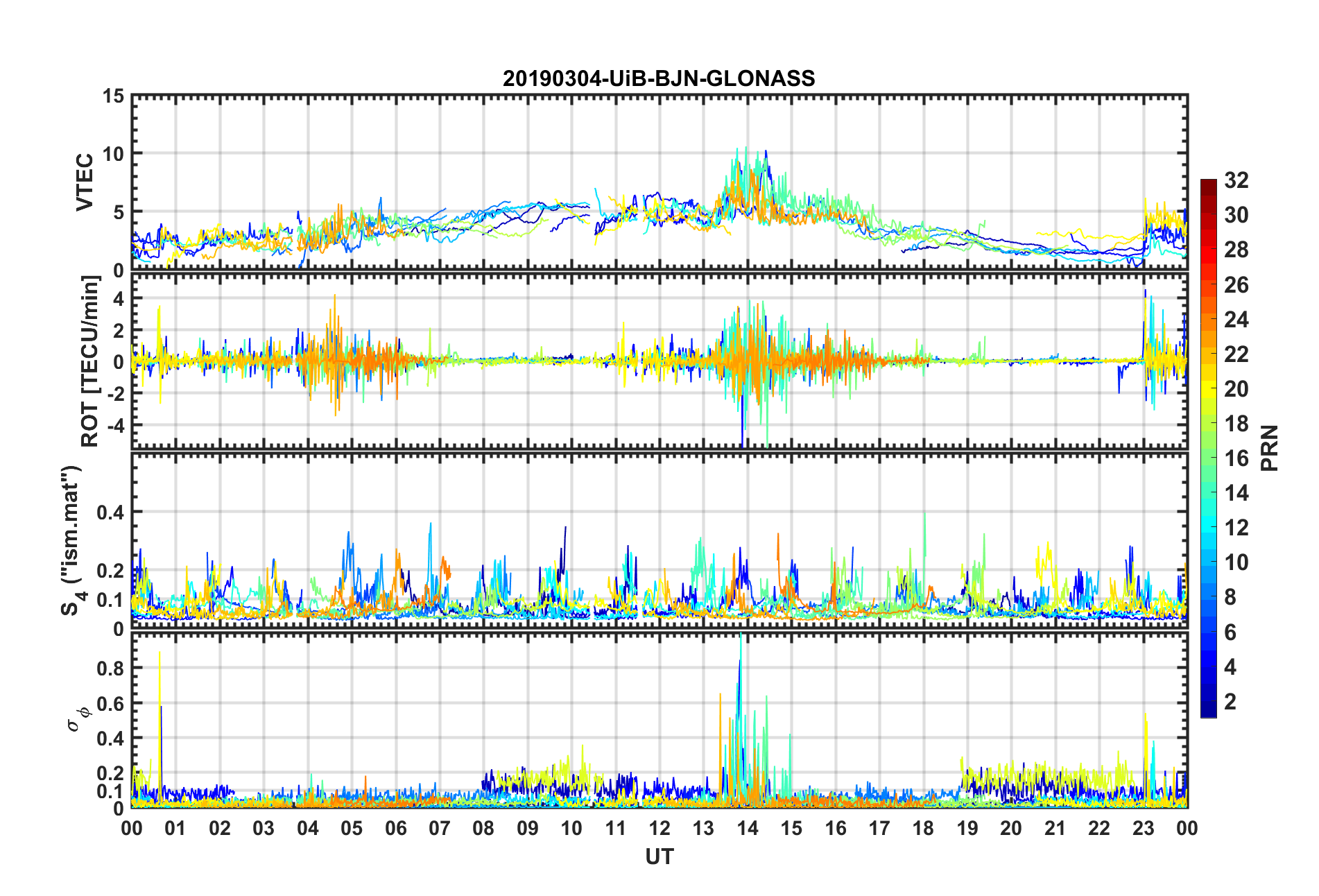
Task: Click x-axis tick label 07
Action: click(x=440, y=829)
